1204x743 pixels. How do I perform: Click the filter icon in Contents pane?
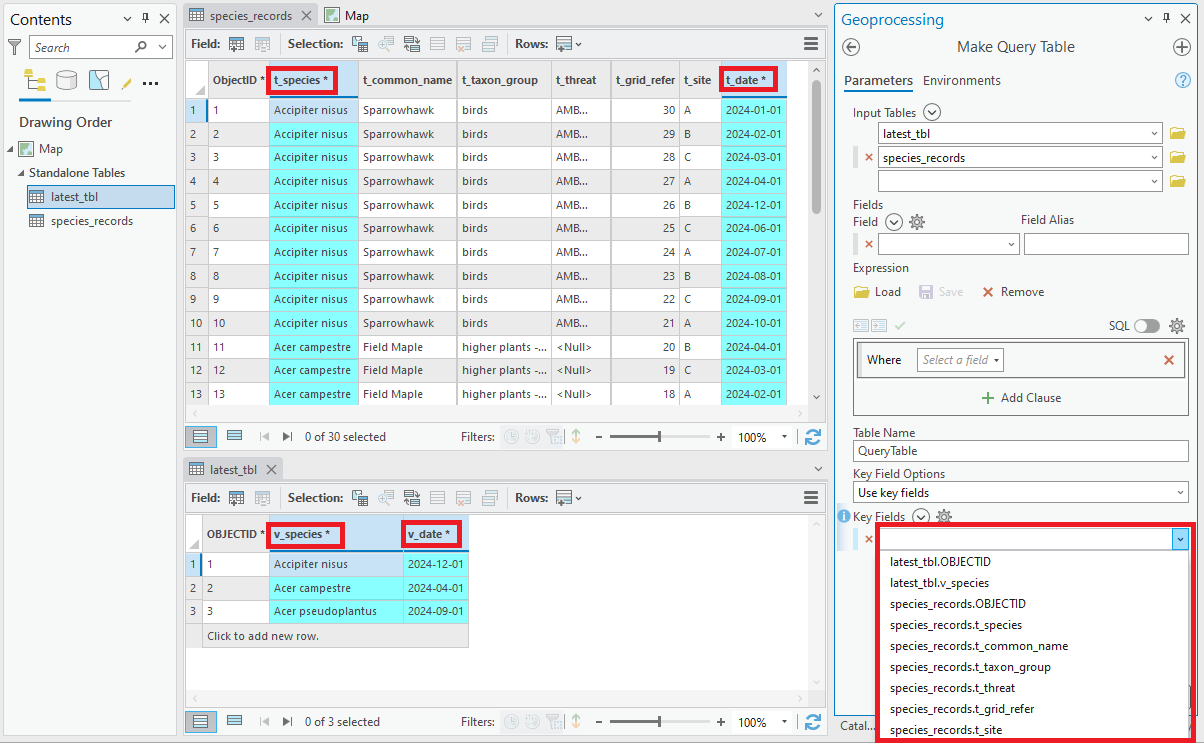coord(14,47)
